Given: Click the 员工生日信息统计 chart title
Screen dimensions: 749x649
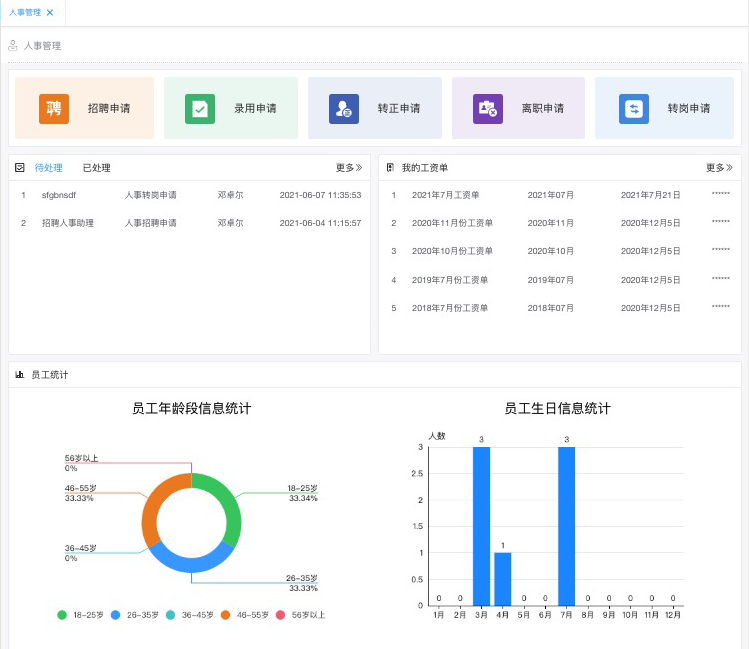Looking at the screenshot, I should click(557, 408).
